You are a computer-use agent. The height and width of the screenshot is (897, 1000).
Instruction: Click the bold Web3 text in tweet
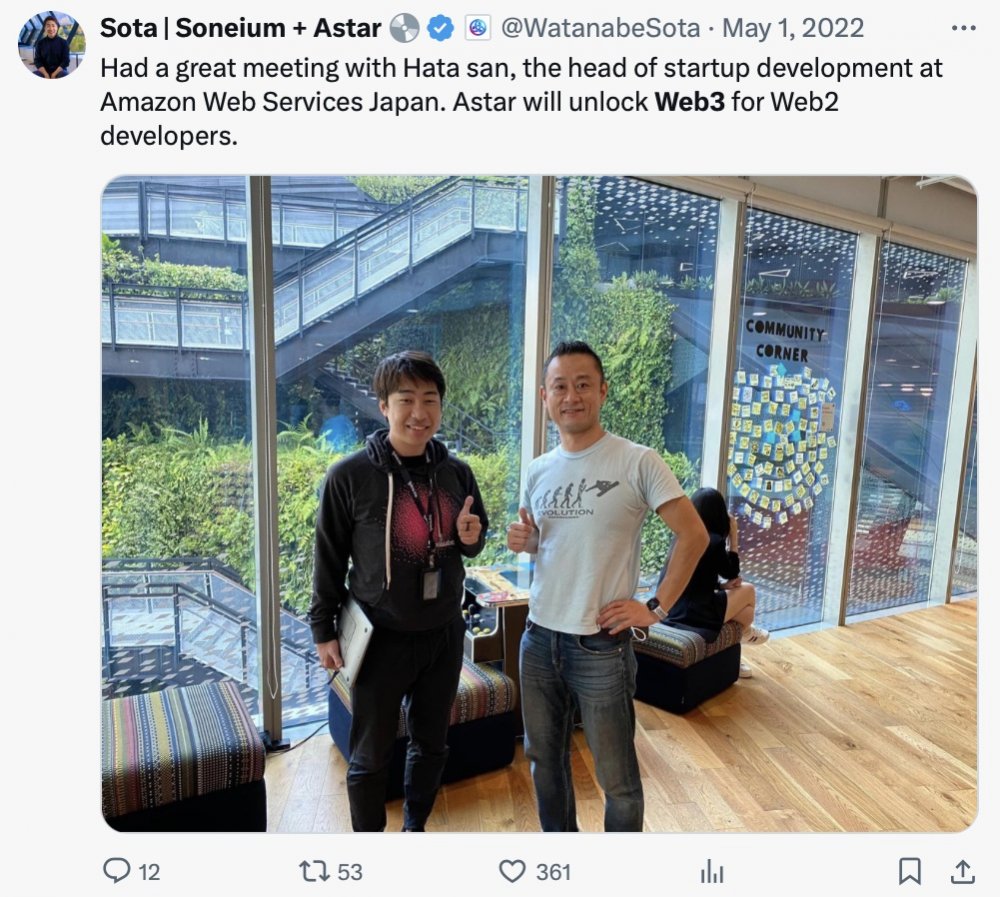[689, 101]
